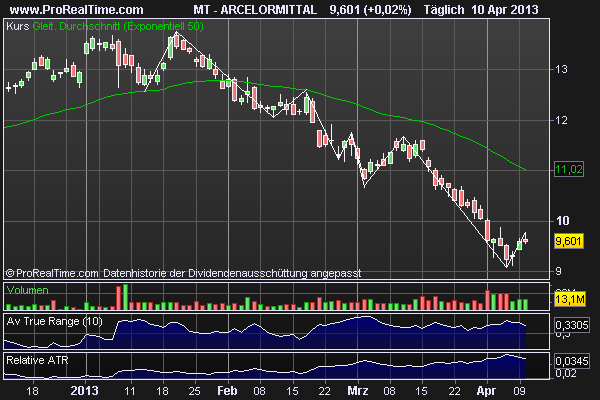
Task: Click the Apr month label on time axis
Action: pyautogui.click(x=486, y=391)
